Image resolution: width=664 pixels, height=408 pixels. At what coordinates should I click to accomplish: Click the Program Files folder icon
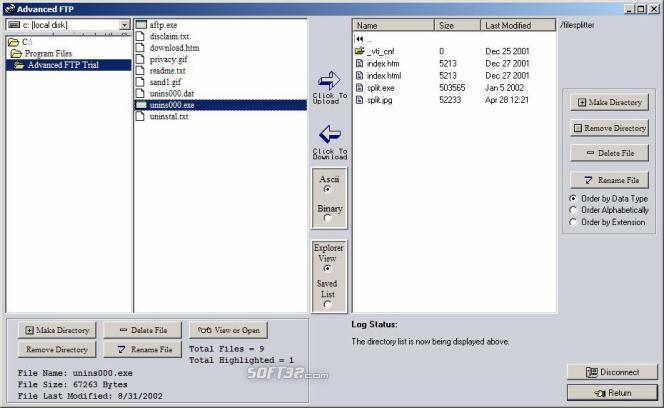[16, 53]
